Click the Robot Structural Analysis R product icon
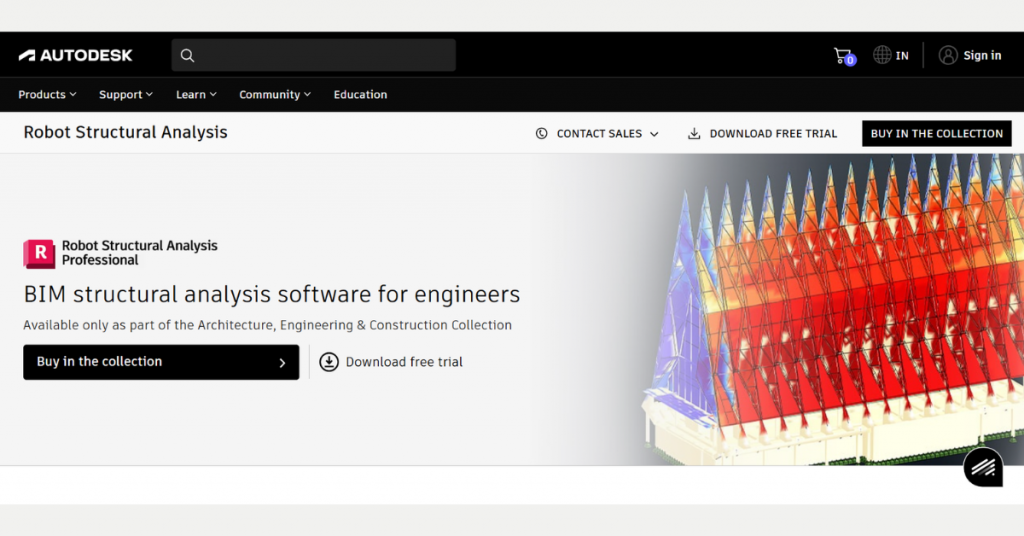Screen dimensions: 1024x536 pyautogui.click(x=39, y=253)
